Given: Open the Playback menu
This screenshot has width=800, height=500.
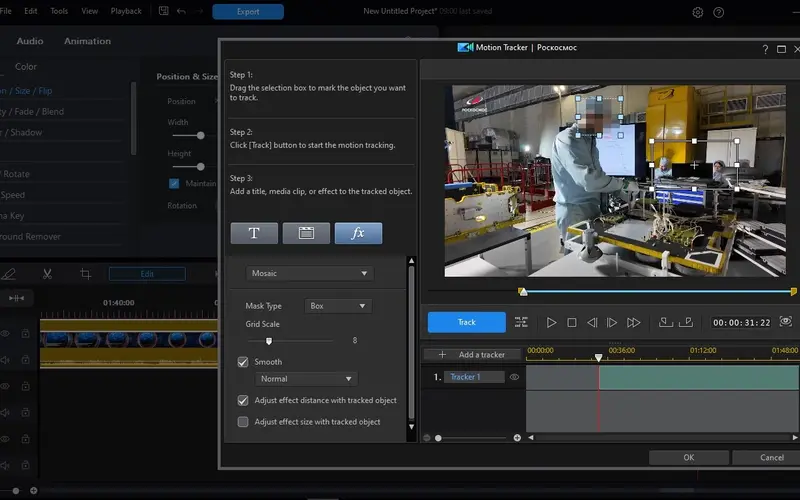Looking at the screenshot, I should [x=126, y=11].
